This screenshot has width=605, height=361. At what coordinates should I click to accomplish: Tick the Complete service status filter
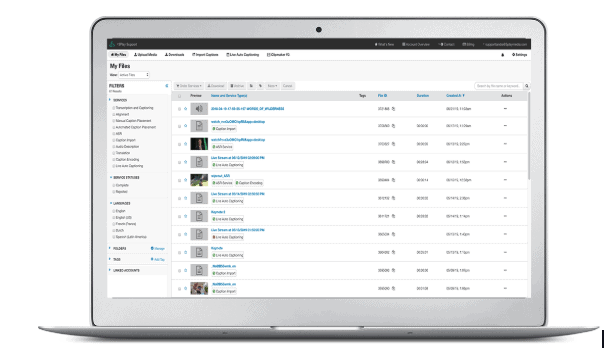(113, 185)
